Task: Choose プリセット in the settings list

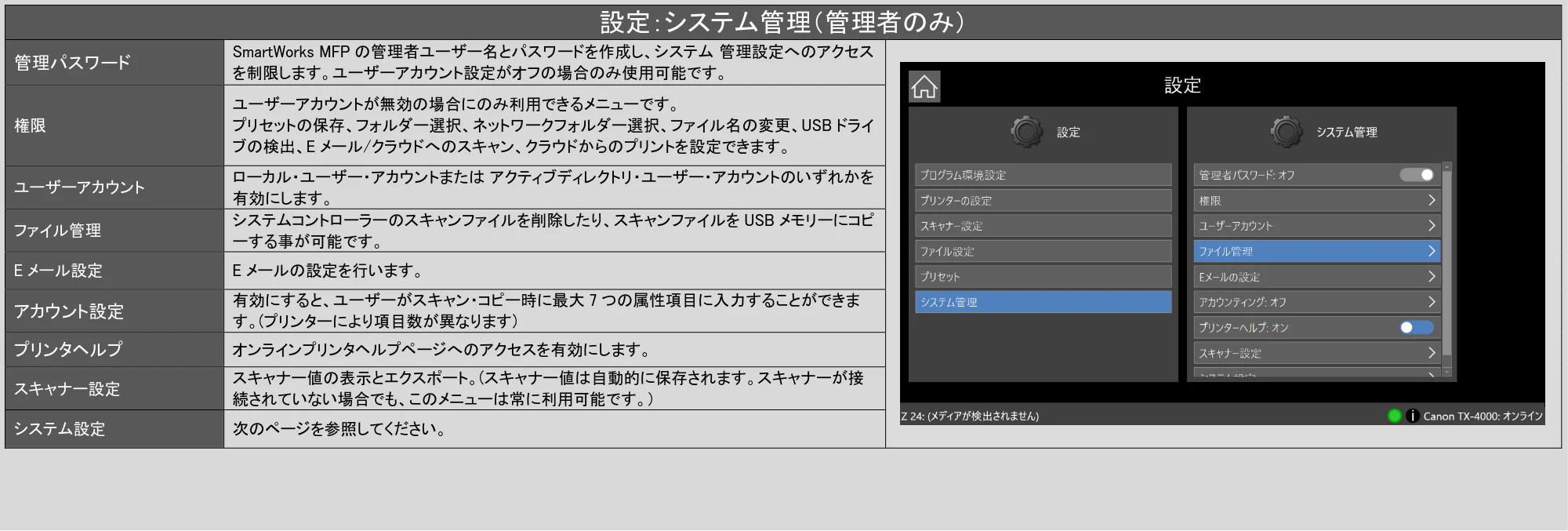Action: coord(1044,276)
